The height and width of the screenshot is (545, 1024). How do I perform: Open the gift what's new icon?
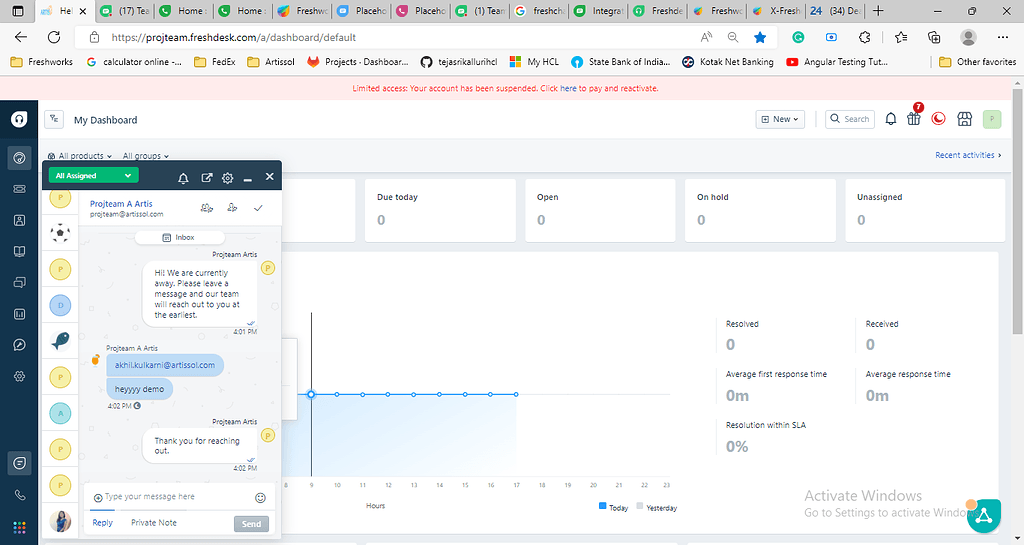914,119
